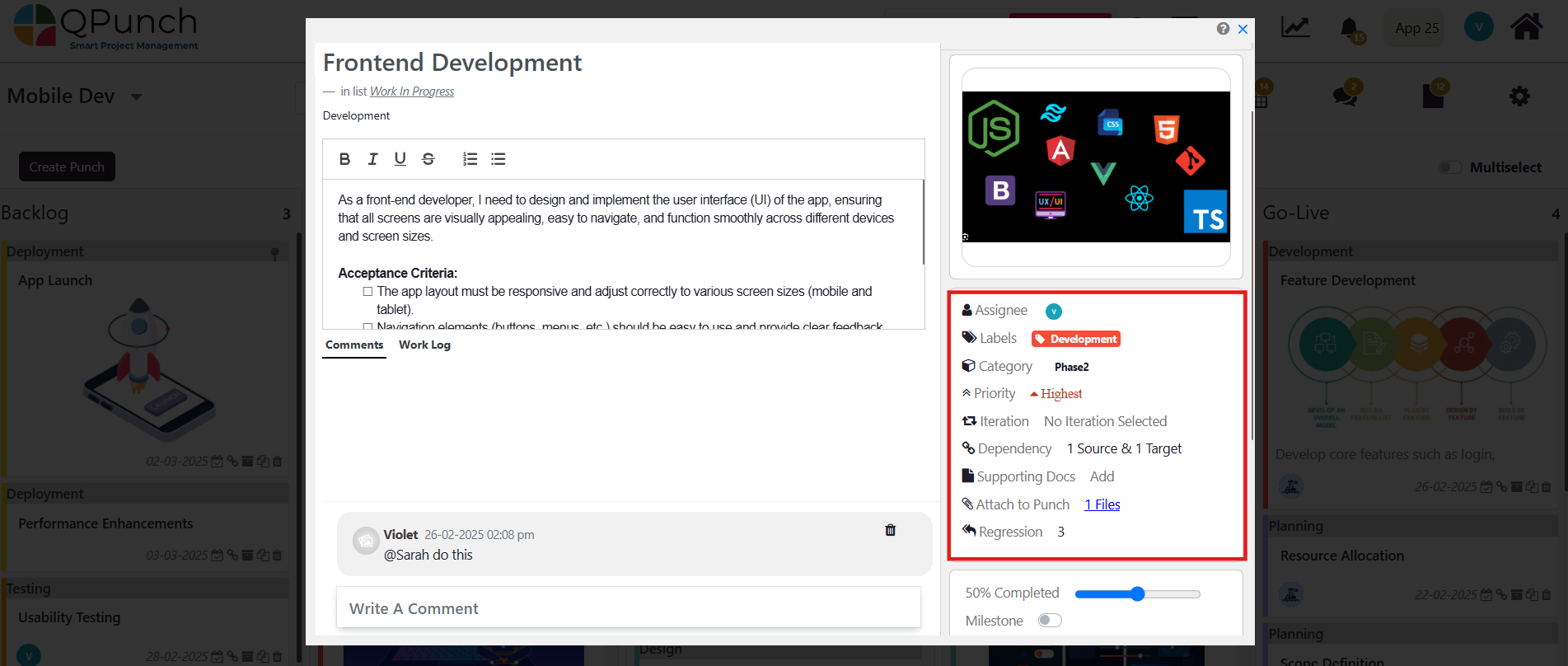Click the Frontend Development title

452,63
